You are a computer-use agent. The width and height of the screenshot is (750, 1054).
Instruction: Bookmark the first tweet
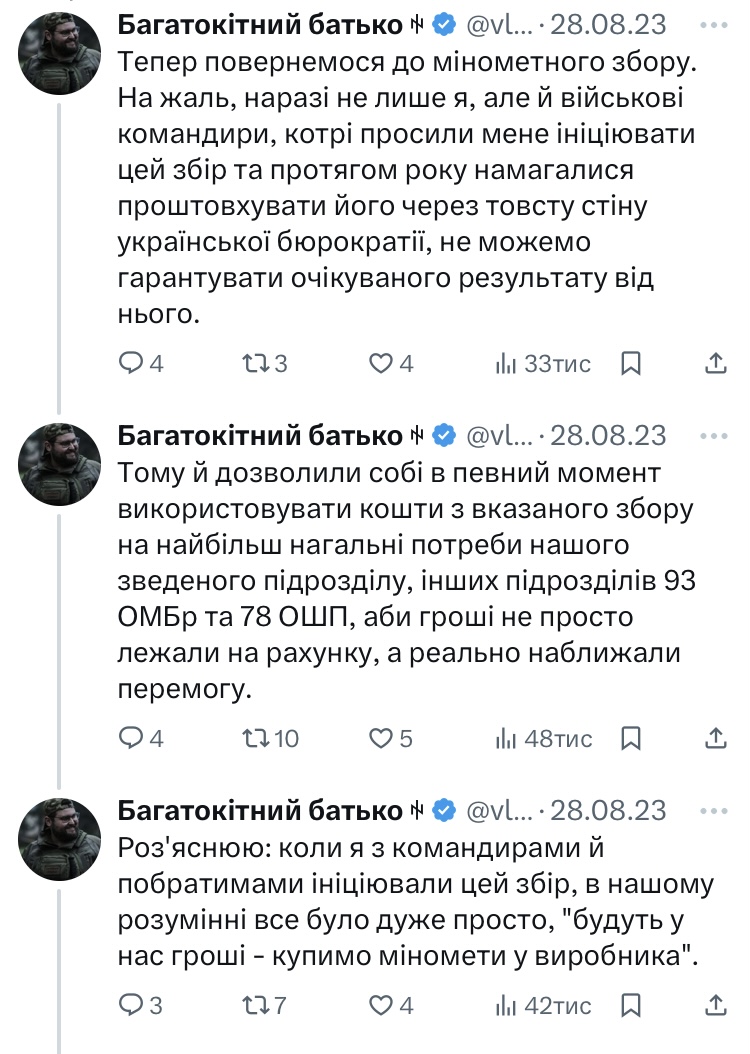tap(630, 364)
